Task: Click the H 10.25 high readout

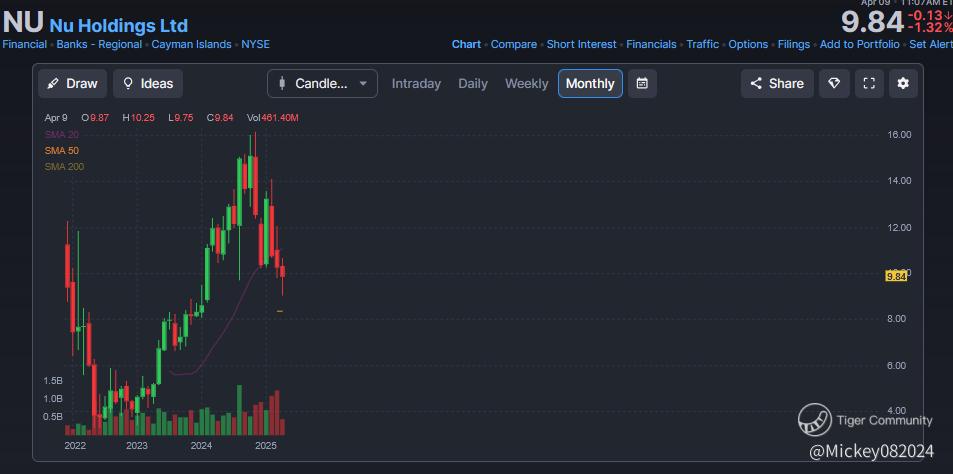Action: coord(141,118)
